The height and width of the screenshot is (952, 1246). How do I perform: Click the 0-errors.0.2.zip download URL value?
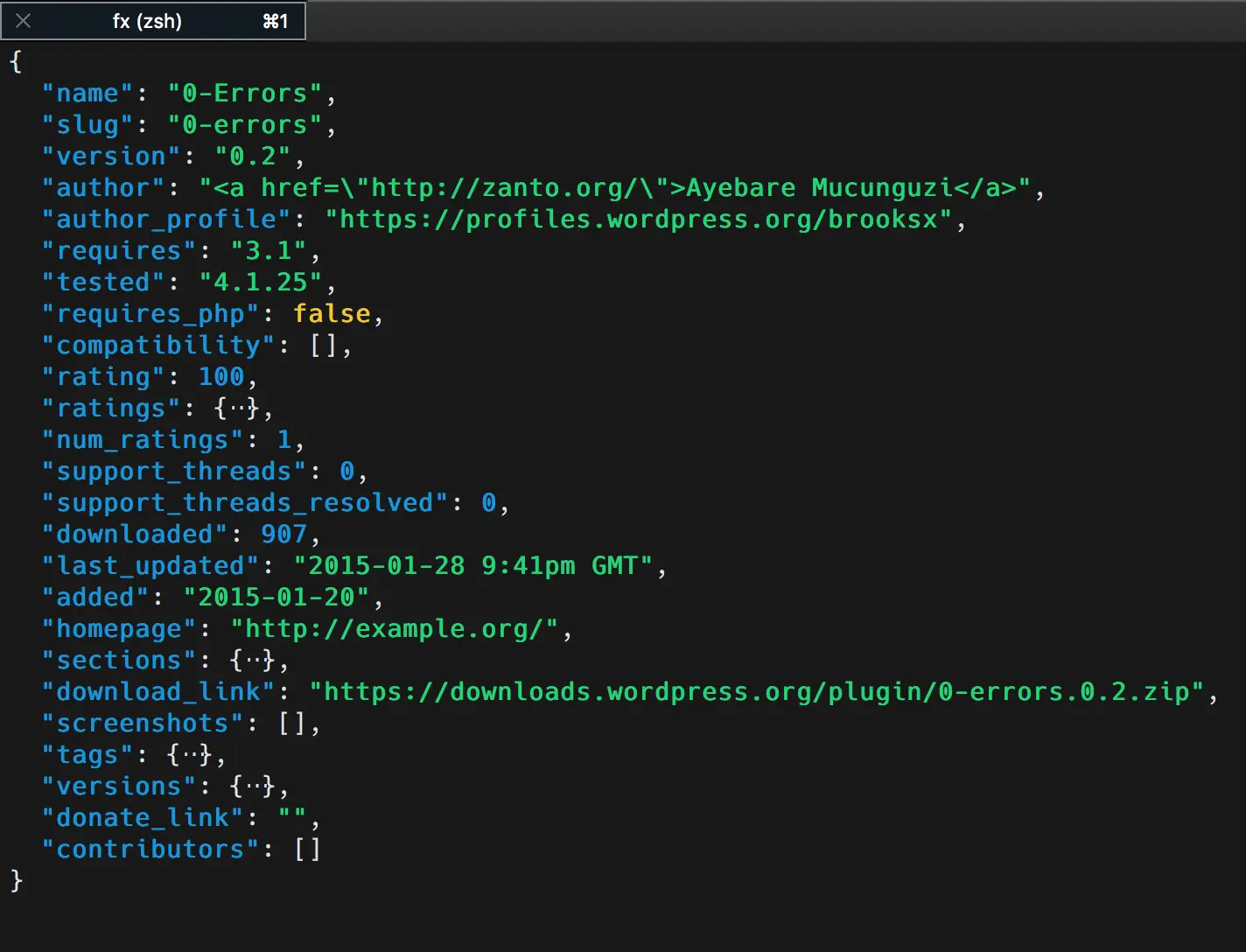pos(757,692)
